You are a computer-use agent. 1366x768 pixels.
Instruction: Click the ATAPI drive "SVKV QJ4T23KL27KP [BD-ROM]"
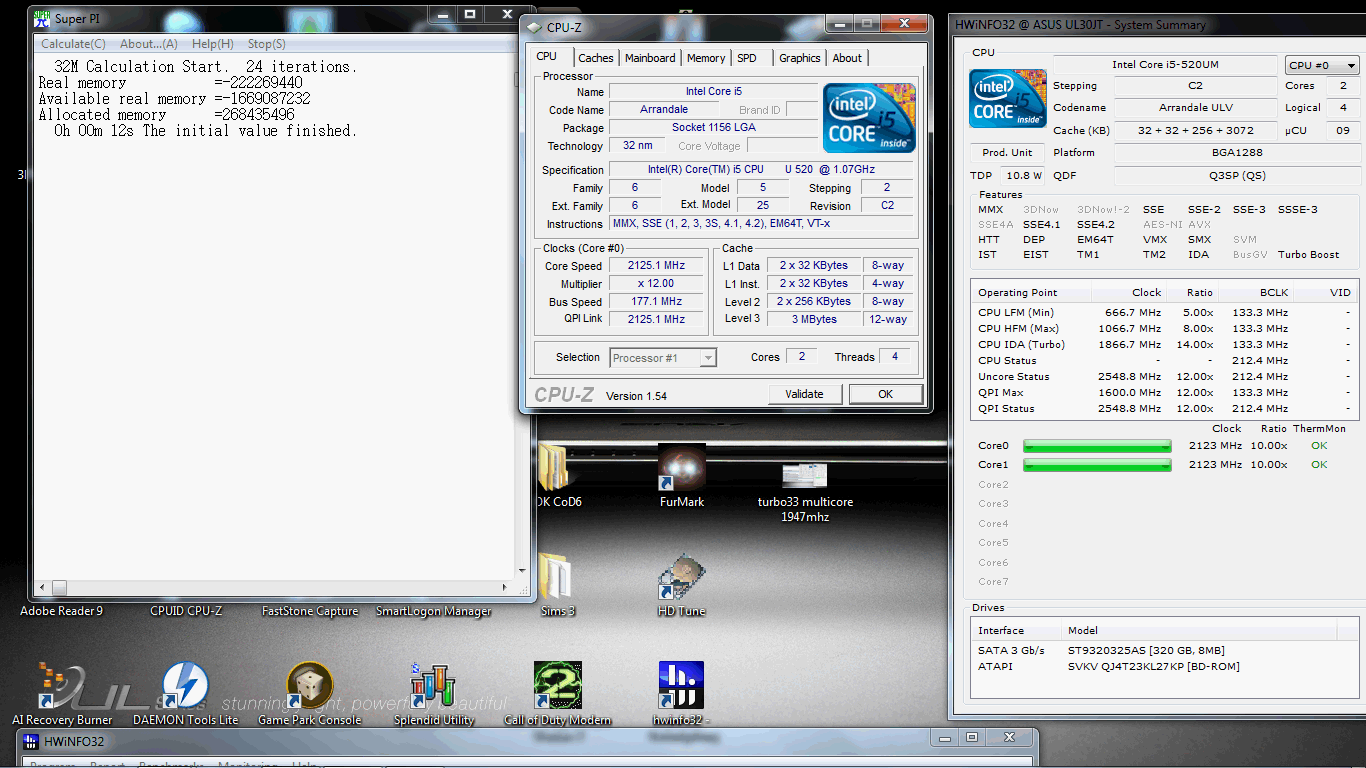click(1153, 667)
